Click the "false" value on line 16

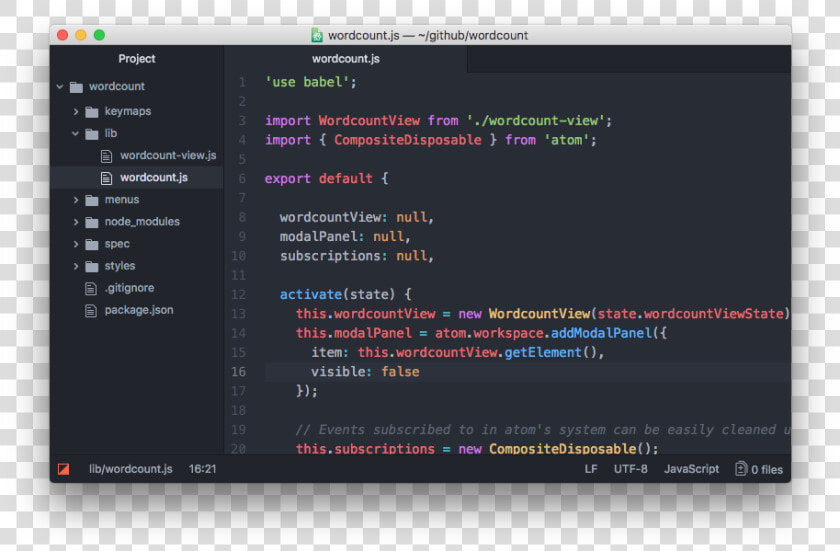tap(400, 372)
